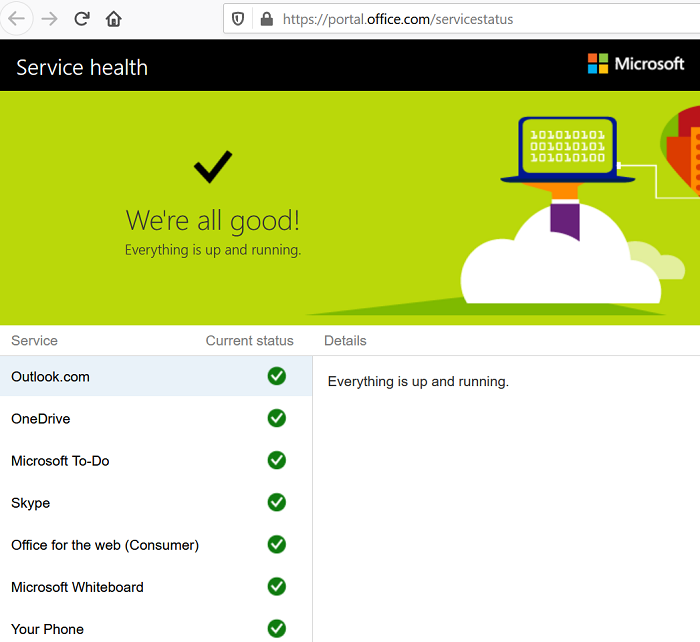Click the details message "Everything is up and running."
Screen dimensions: 700x642
(x=418, y=382)
